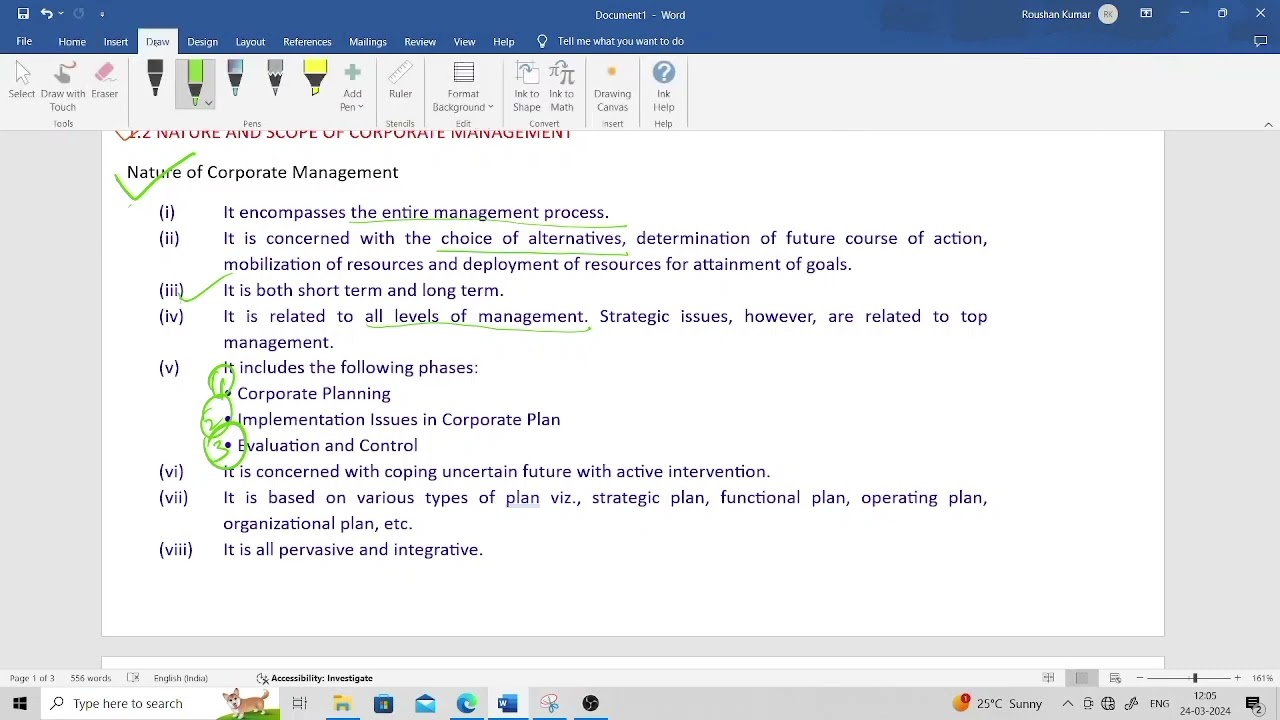Click the 556 words count
The width and height of the screenshot is (1280, 720).
click(91, 678)
